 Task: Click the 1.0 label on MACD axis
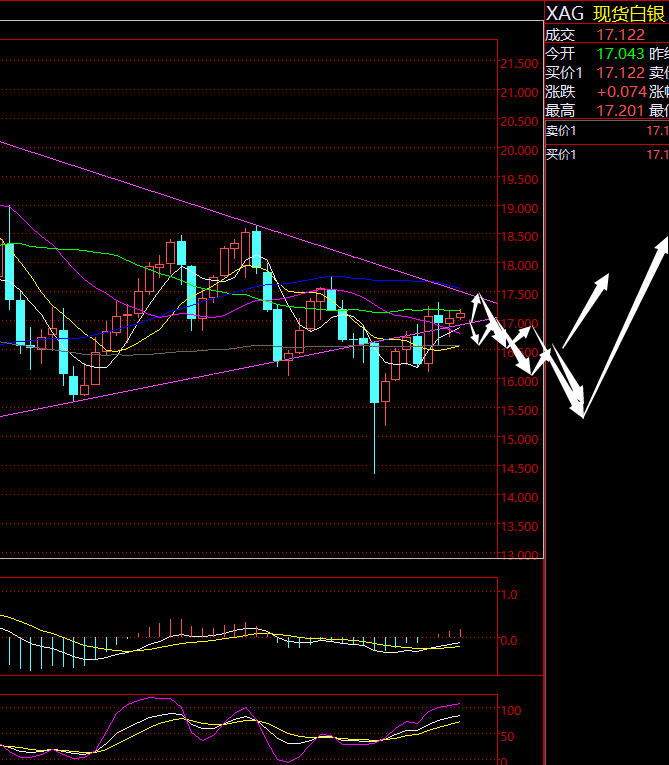click(508, 595)
